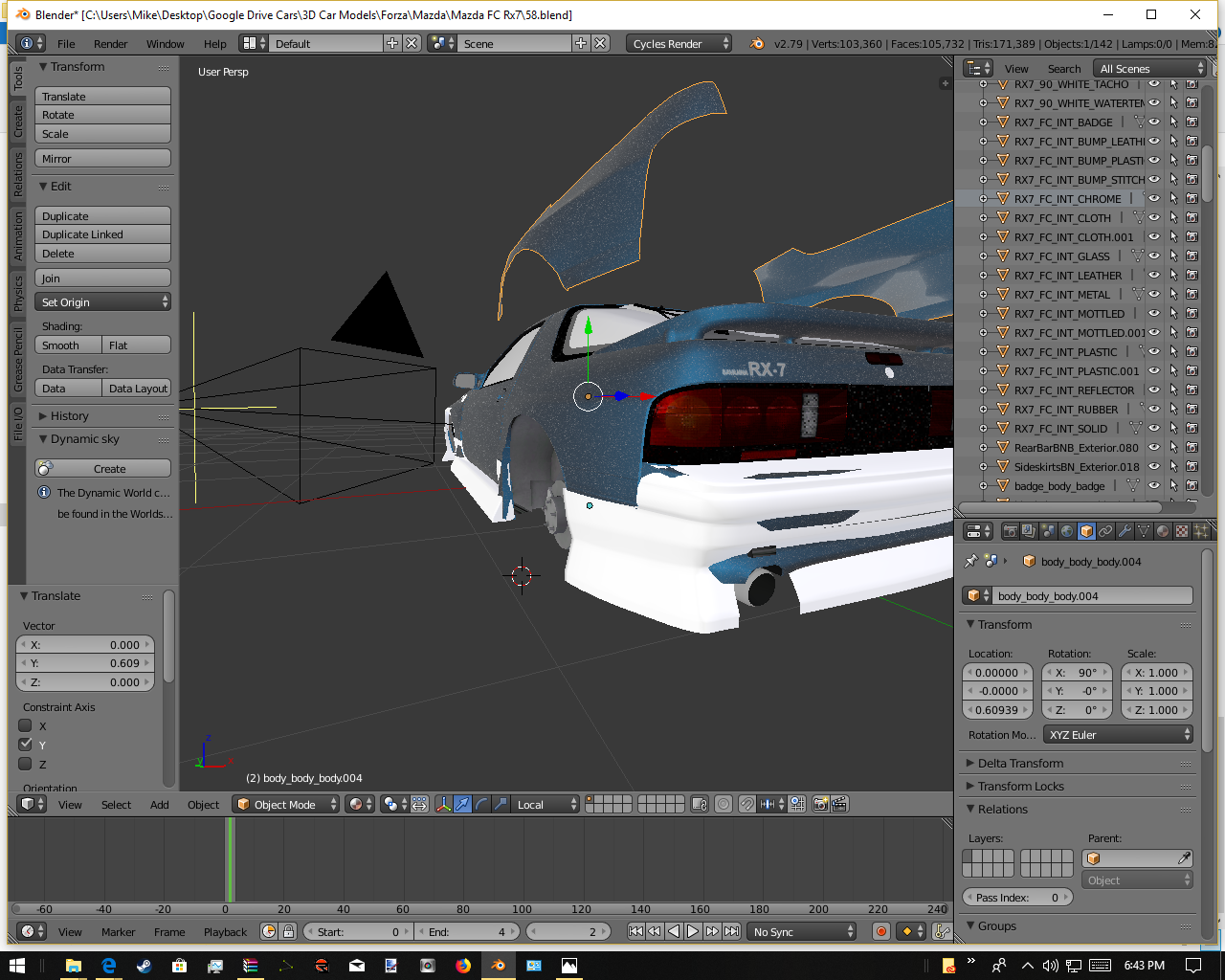Image resolution: width=1225 pixels, height=980 pixels.
Task: Toggle visibility eye of RX7_FC_INT_GLASS
Action: 1154,256
